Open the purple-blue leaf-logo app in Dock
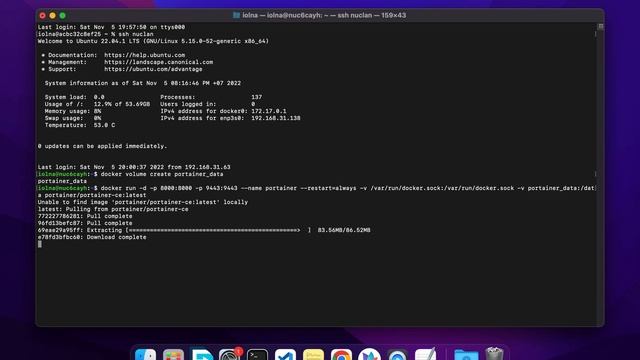The height and width of the screenshot is (360, 640). (x=369, y=355)
